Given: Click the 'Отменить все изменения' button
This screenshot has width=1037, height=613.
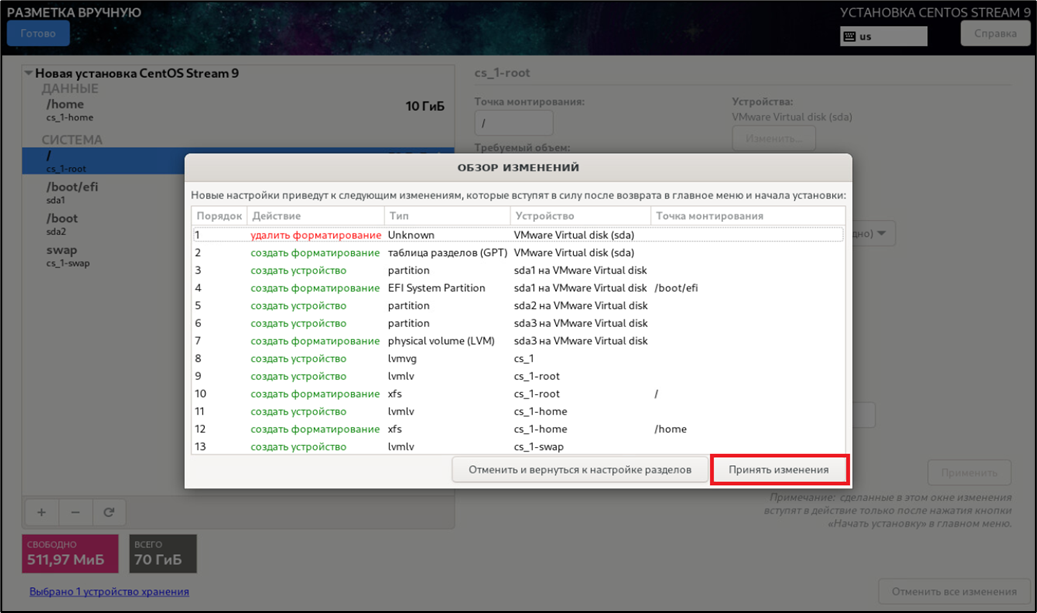Looking at the screenshot, I should [x=954, y=591].
